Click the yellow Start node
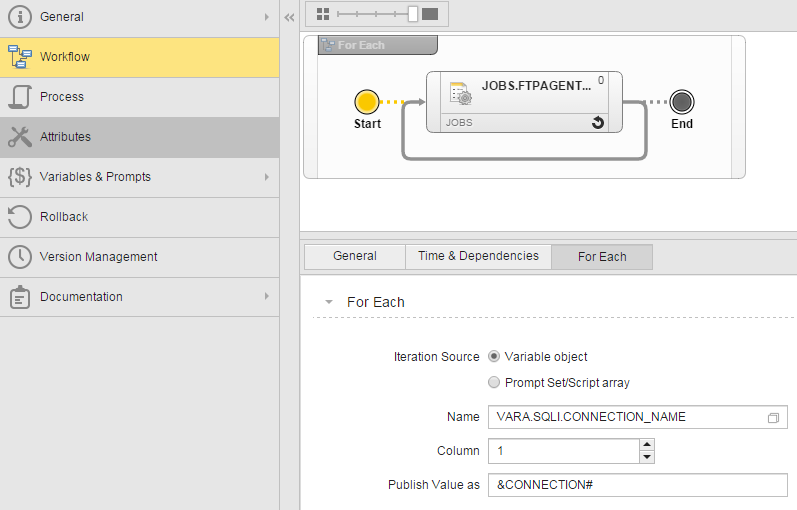The height and width of the screenshot is (510, 797). coord(367,102)
